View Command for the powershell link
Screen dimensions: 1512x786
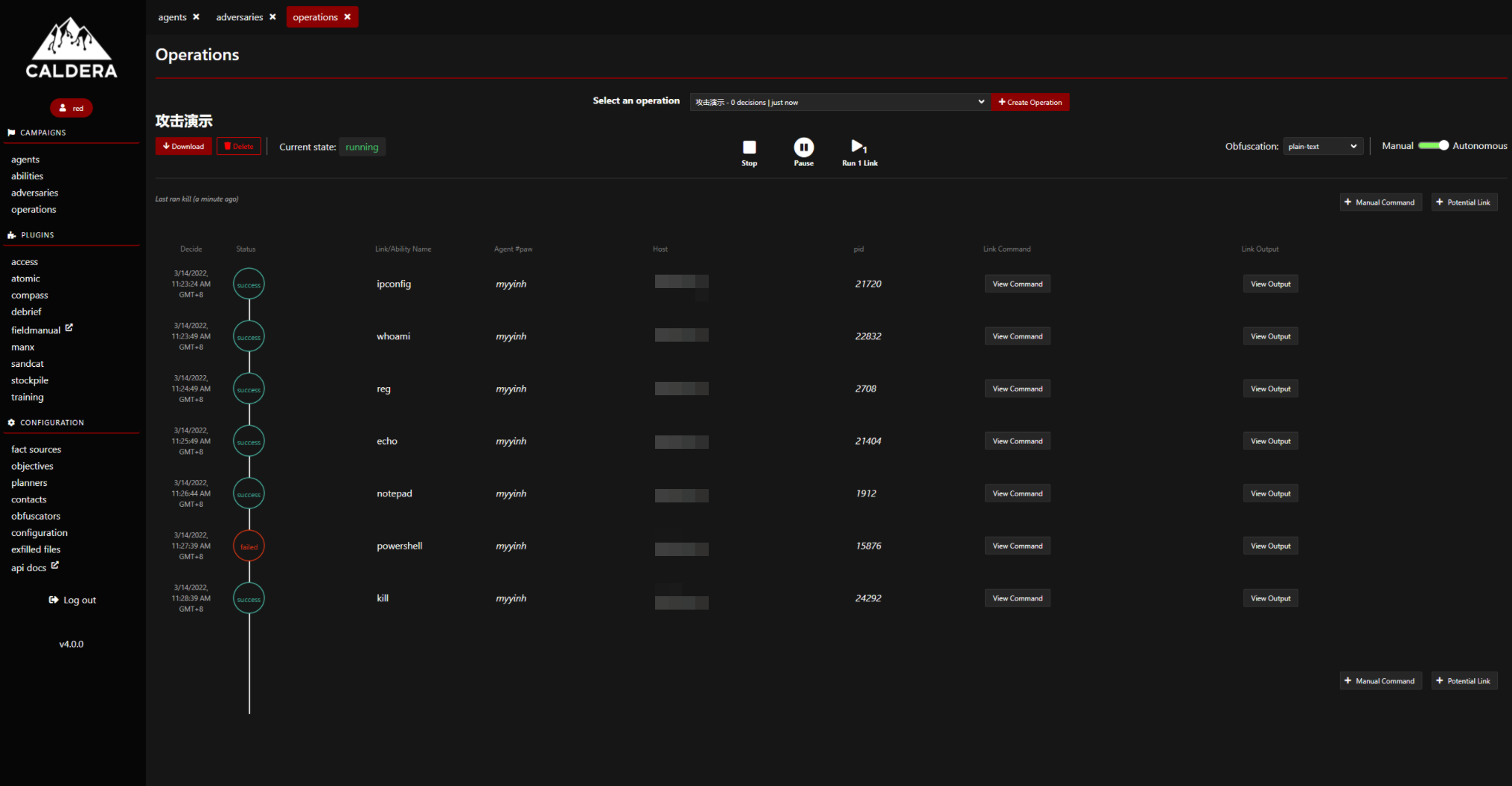pos(1017,546)
